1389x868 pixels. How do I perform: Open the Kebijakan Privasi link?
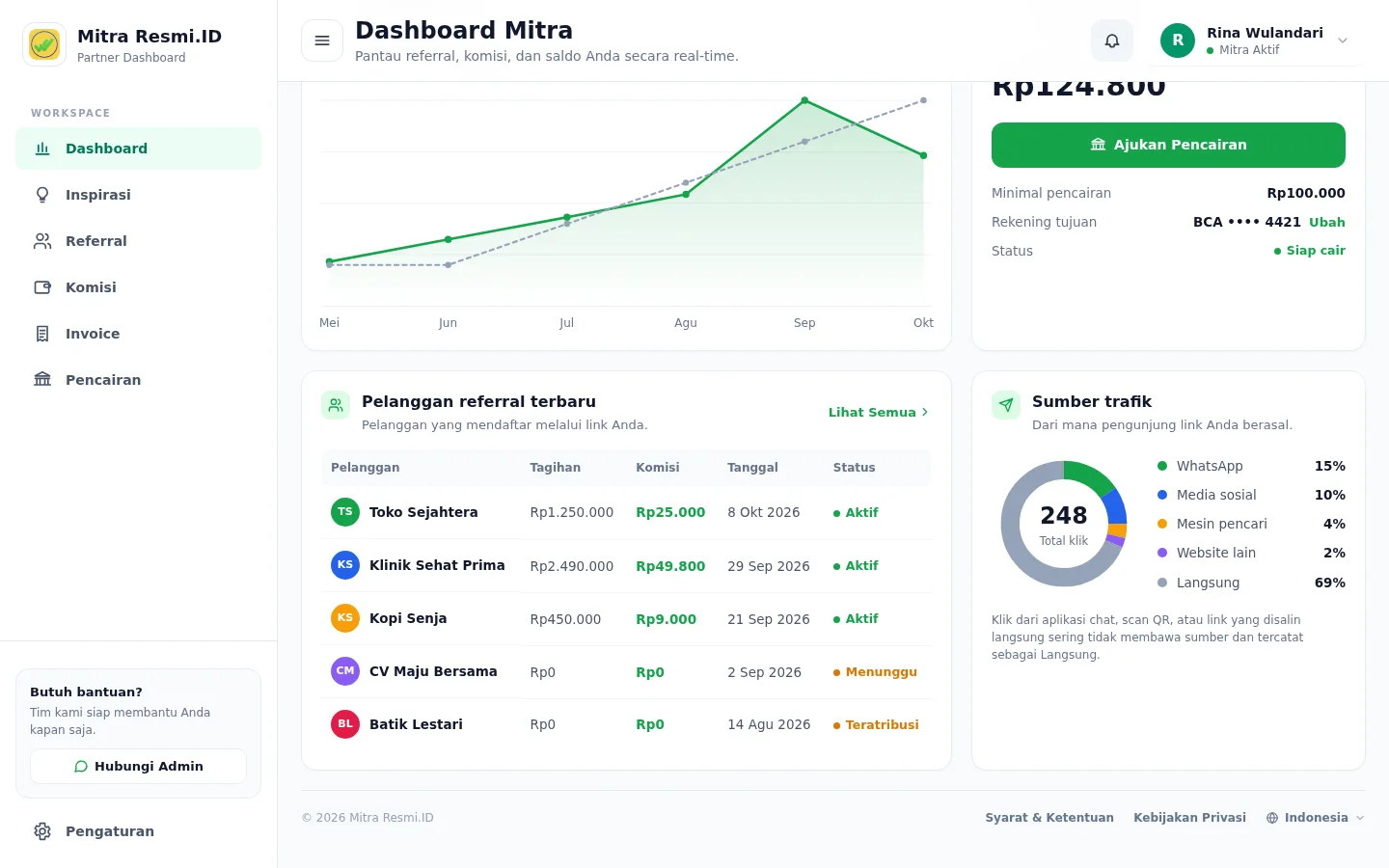(1189, 818)
